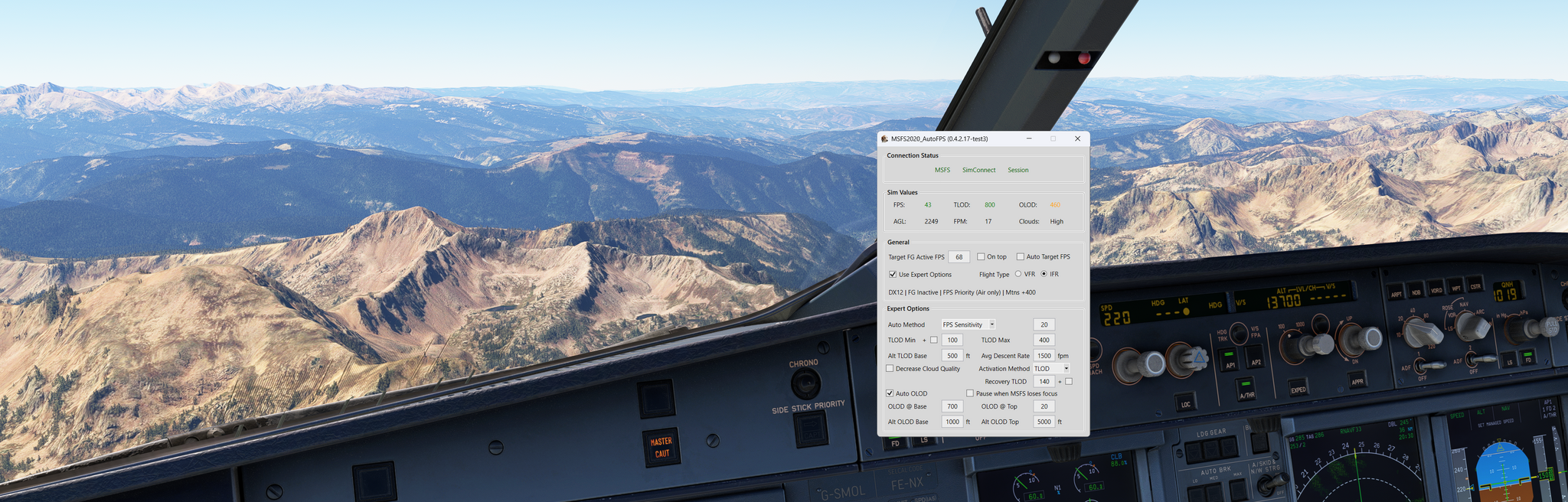The height and width of the screenshot is (502, 1568).
Task: Click the ROSE/NAV/ARC mode selector knob
Action: pos(1472,325)
